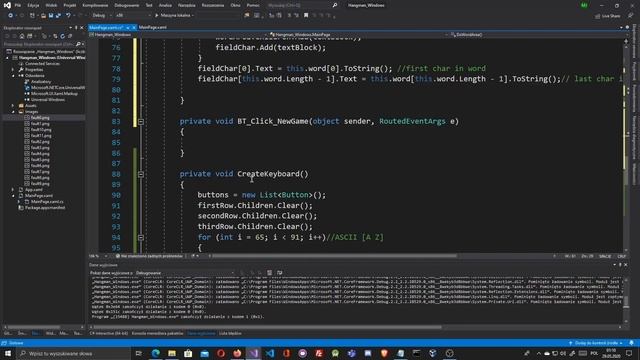Screen dimensions: 640x360
Task: Click the purple Visual Studio taskbar icon
Action: [x=253, y=353]
